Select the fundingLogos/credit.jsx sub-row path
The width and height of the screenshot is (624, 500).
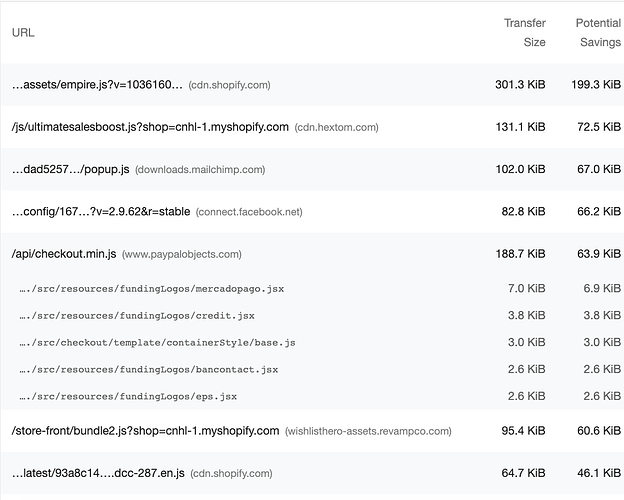[x=137, y=316]
